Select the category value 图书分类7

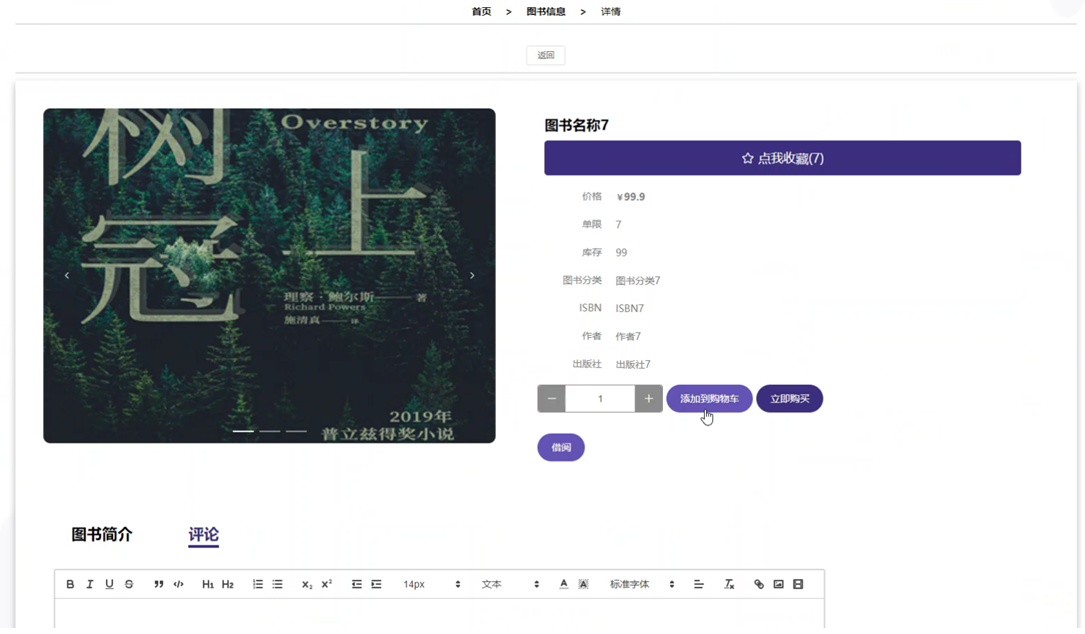point(638,280)
